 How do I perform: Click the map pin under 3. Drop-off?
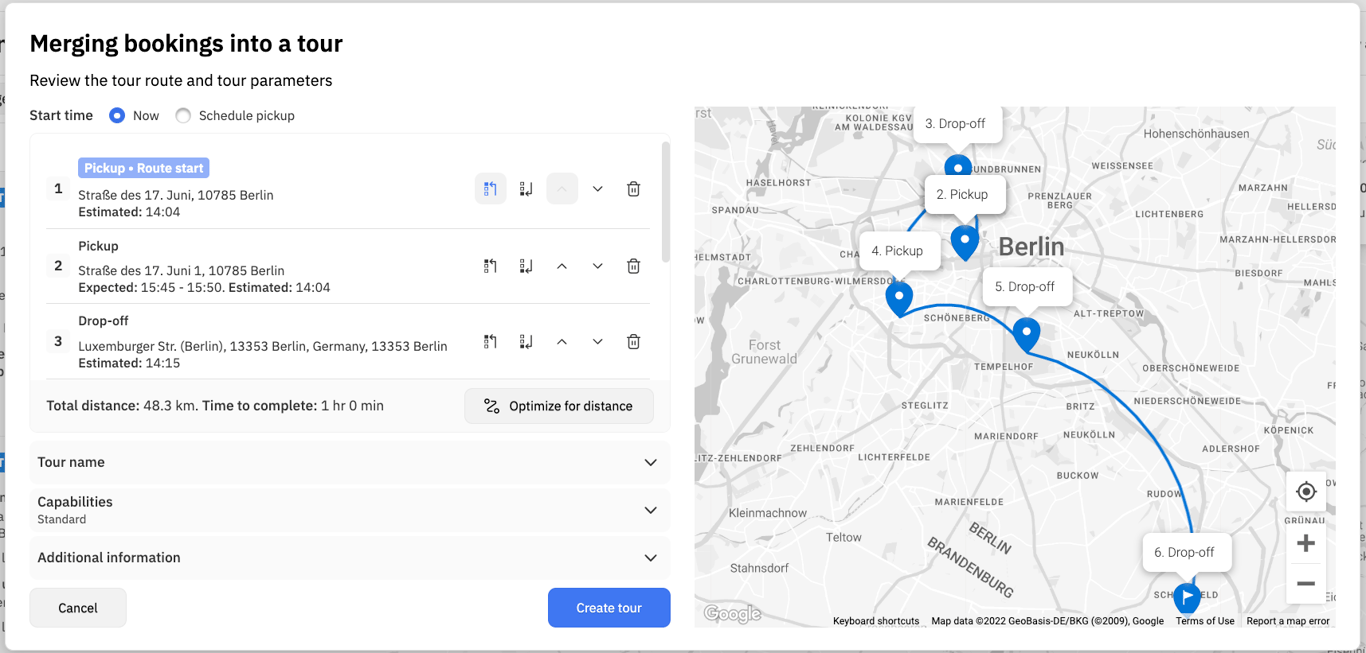click(x=958, y=166)
